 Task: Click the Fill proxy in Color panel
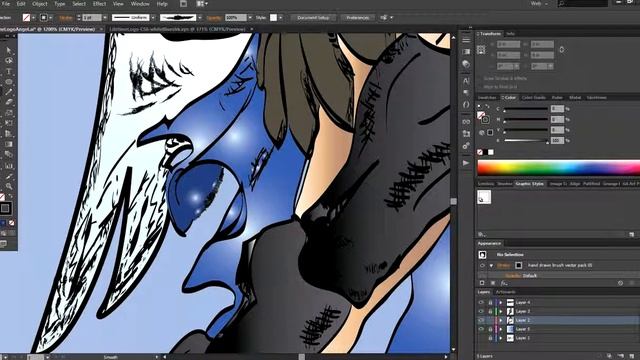481,115
